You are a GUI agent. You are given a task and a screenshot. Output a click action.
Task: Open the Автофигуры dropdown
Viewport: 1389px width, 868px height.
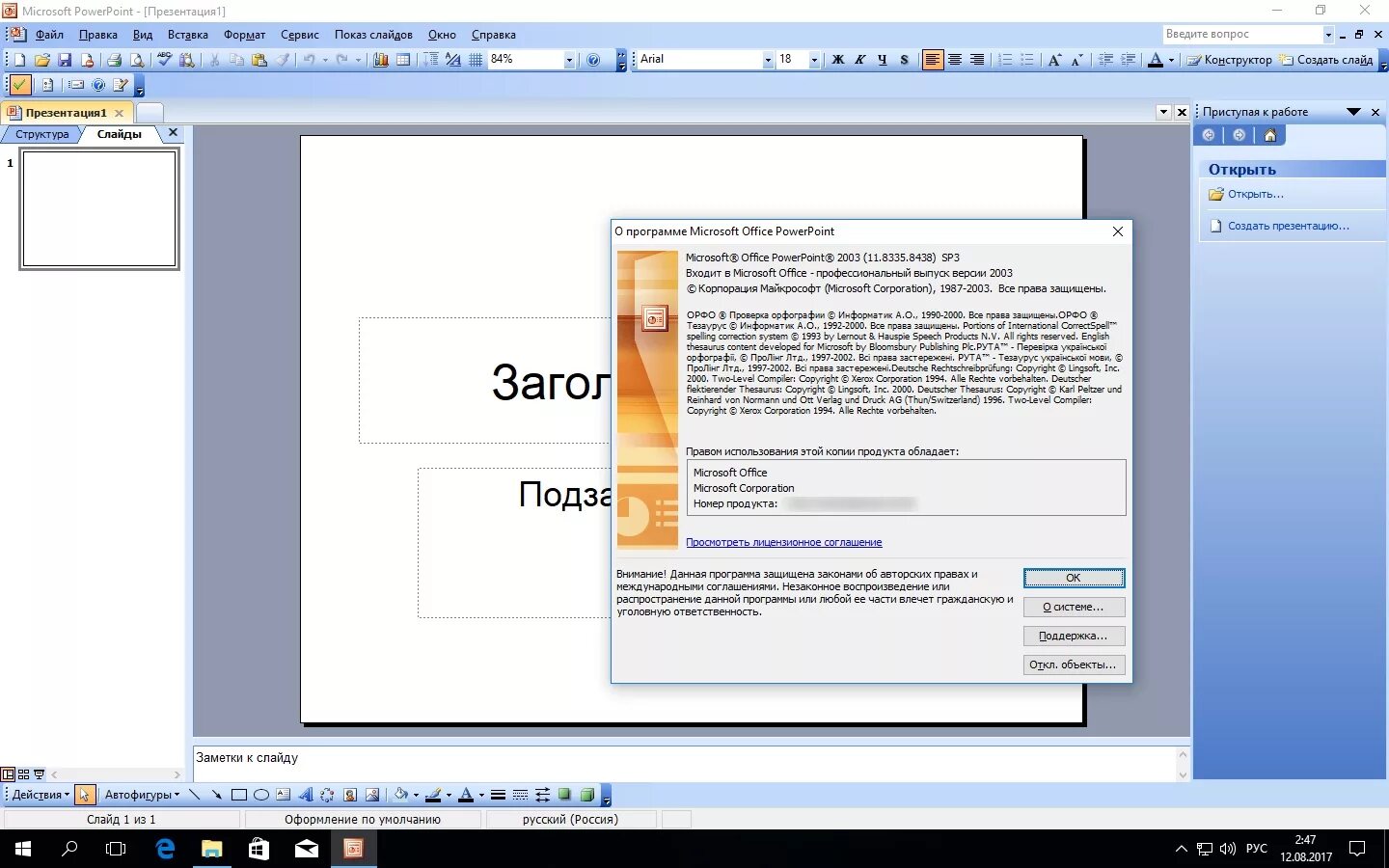142,795
